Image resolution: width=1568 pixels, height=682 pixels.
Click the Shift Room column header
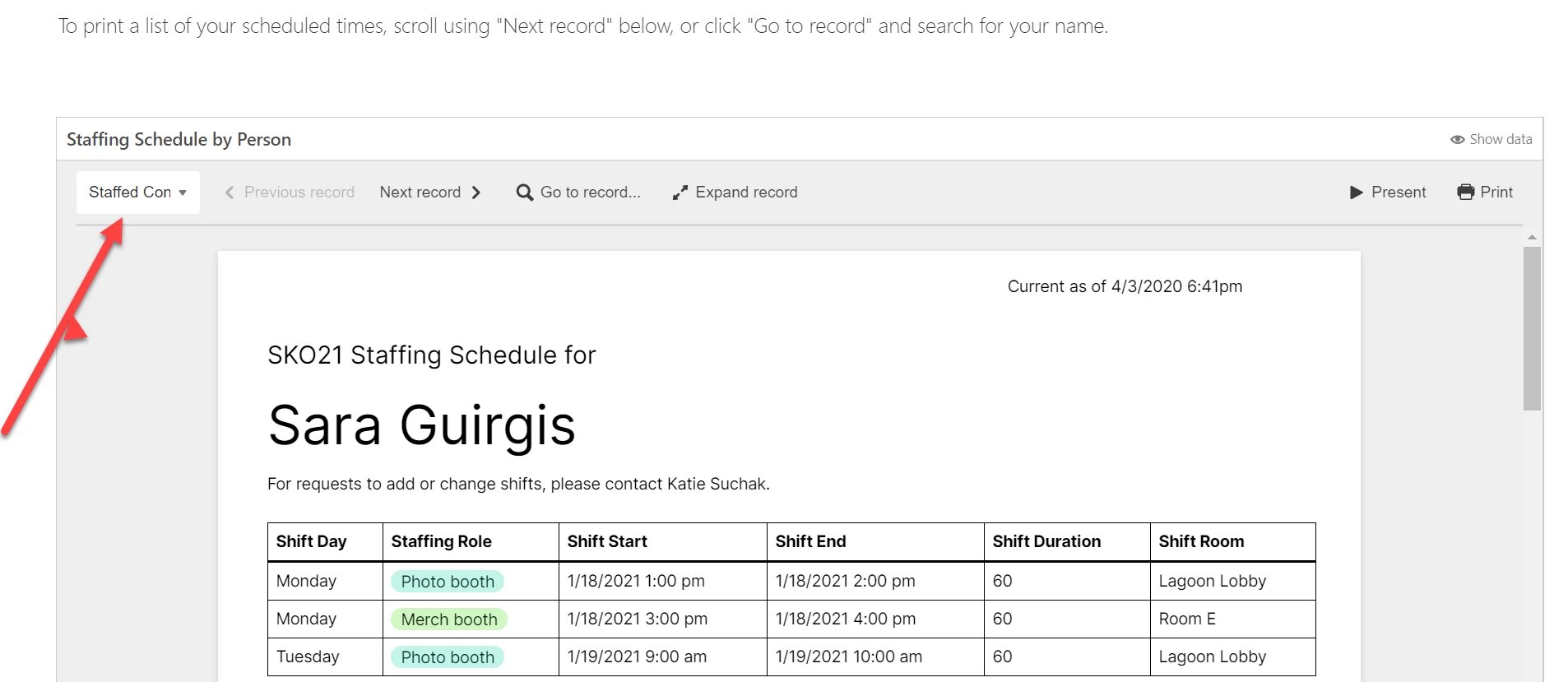tap(1233, 542)
